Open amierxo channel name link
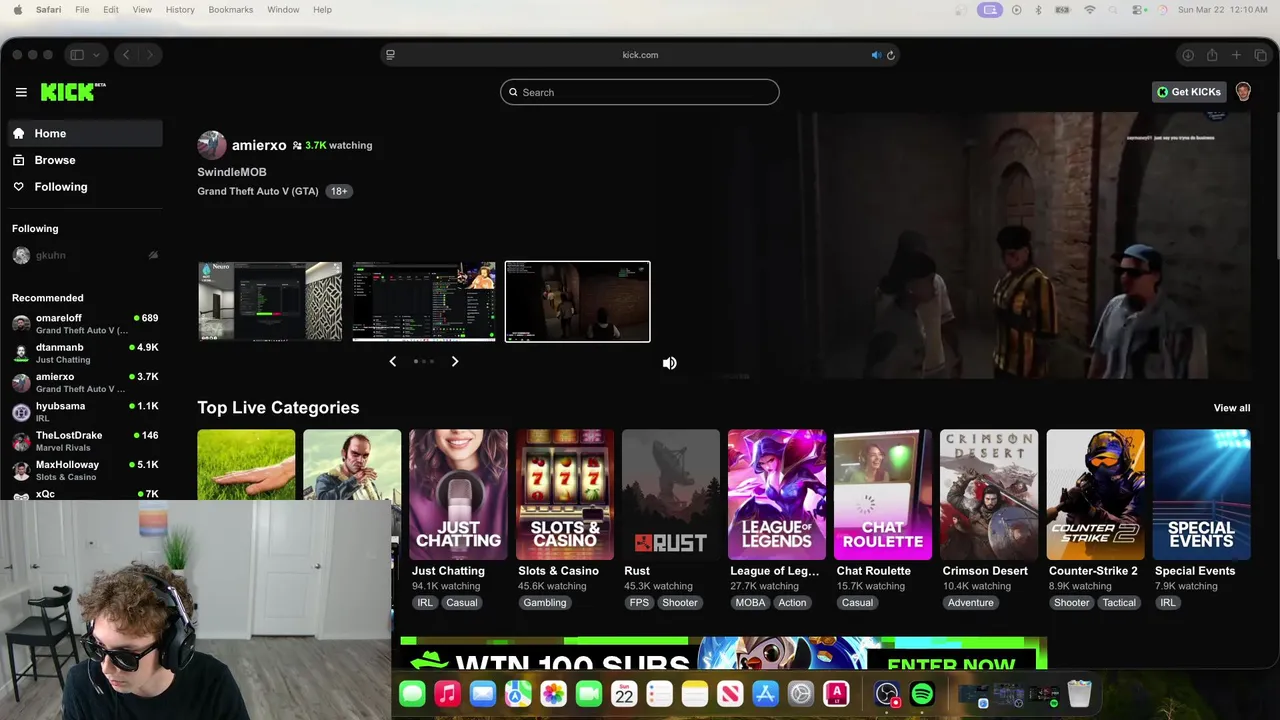Screen dimensions: 1280x720 pos(259,145)
